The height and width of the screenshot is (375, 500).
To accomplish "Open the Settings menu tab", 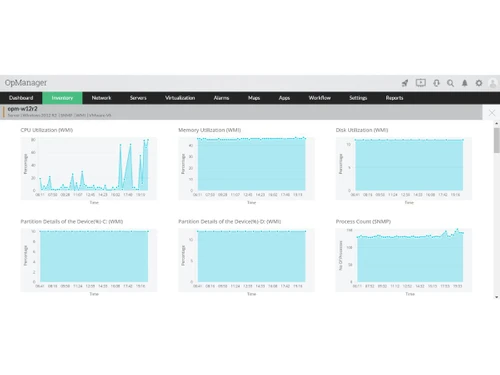I will (x=358, y=98).
